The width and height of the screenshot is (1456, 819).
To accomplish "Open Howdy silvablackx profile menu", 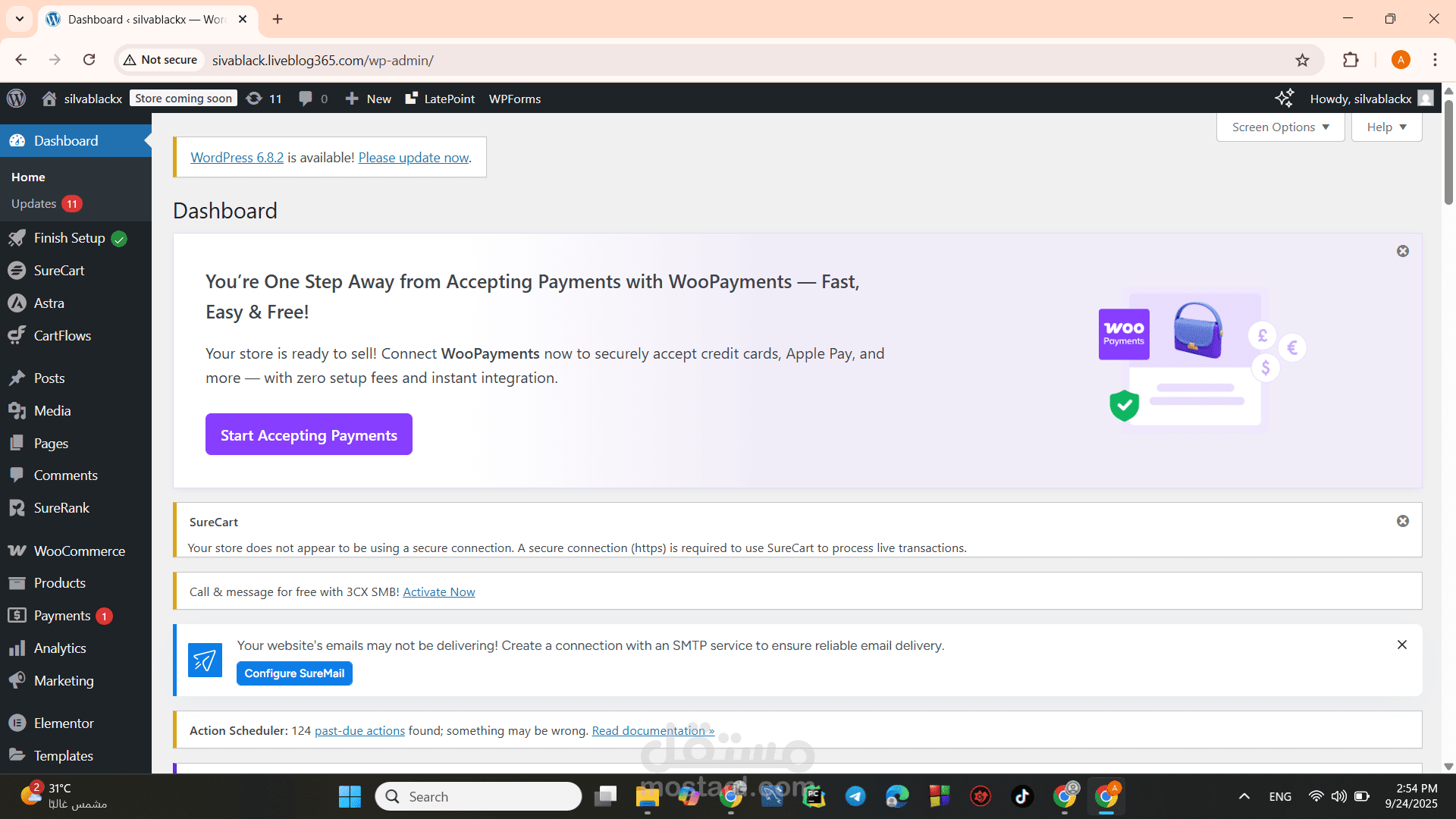I will (x=1371, y=99).
